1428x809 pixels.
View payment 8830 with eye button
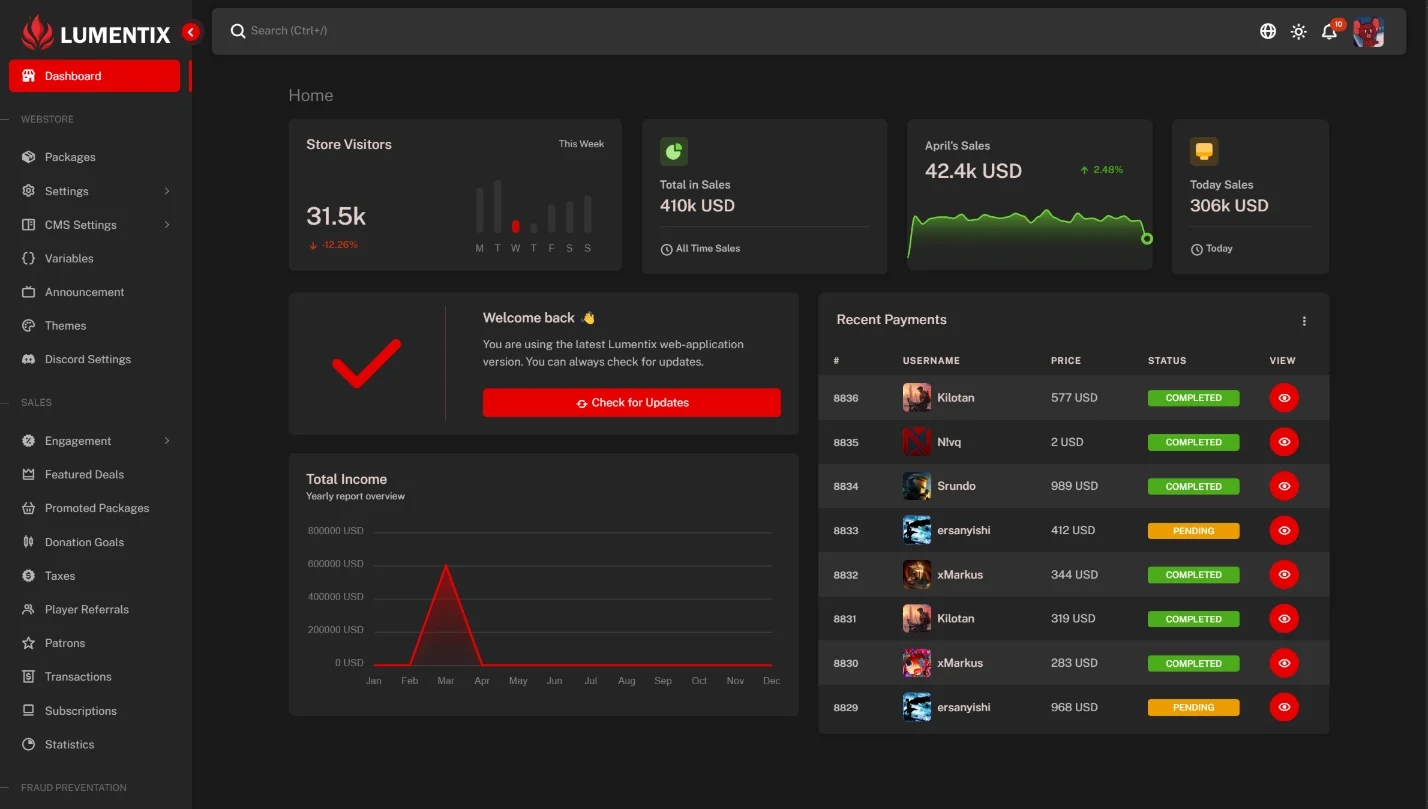click(x=1284, y=663)
